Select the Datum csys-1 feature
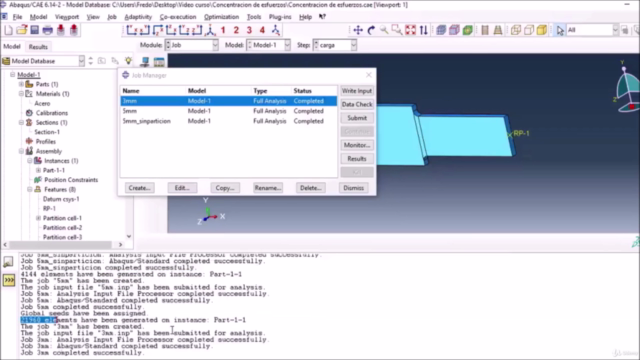The width and height of the screenshot is (640, 360). pyautogui.click(x=61, y=199)
